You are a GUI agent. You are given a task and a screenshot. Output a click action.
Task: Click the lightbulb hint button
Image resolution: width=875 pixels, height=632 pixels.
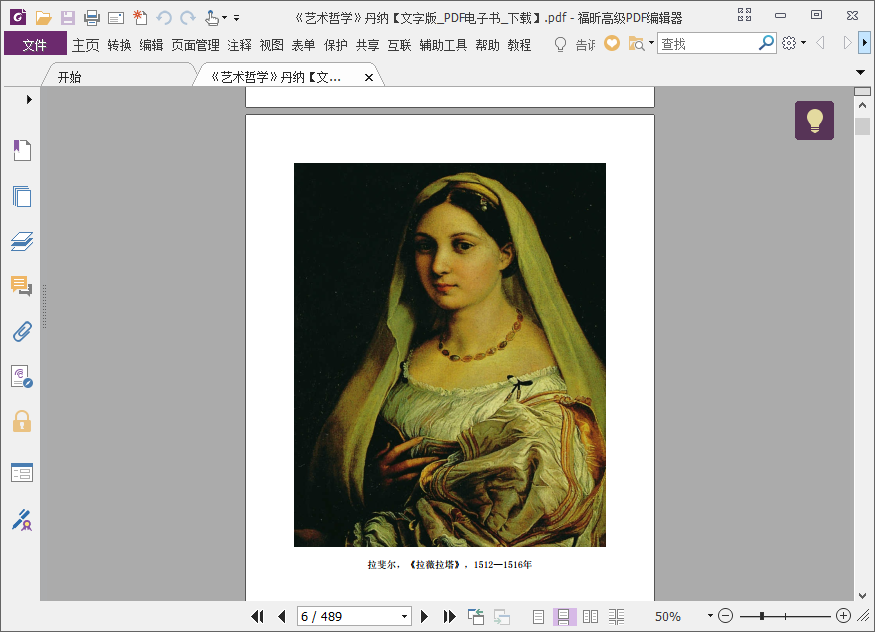point(814,120)
